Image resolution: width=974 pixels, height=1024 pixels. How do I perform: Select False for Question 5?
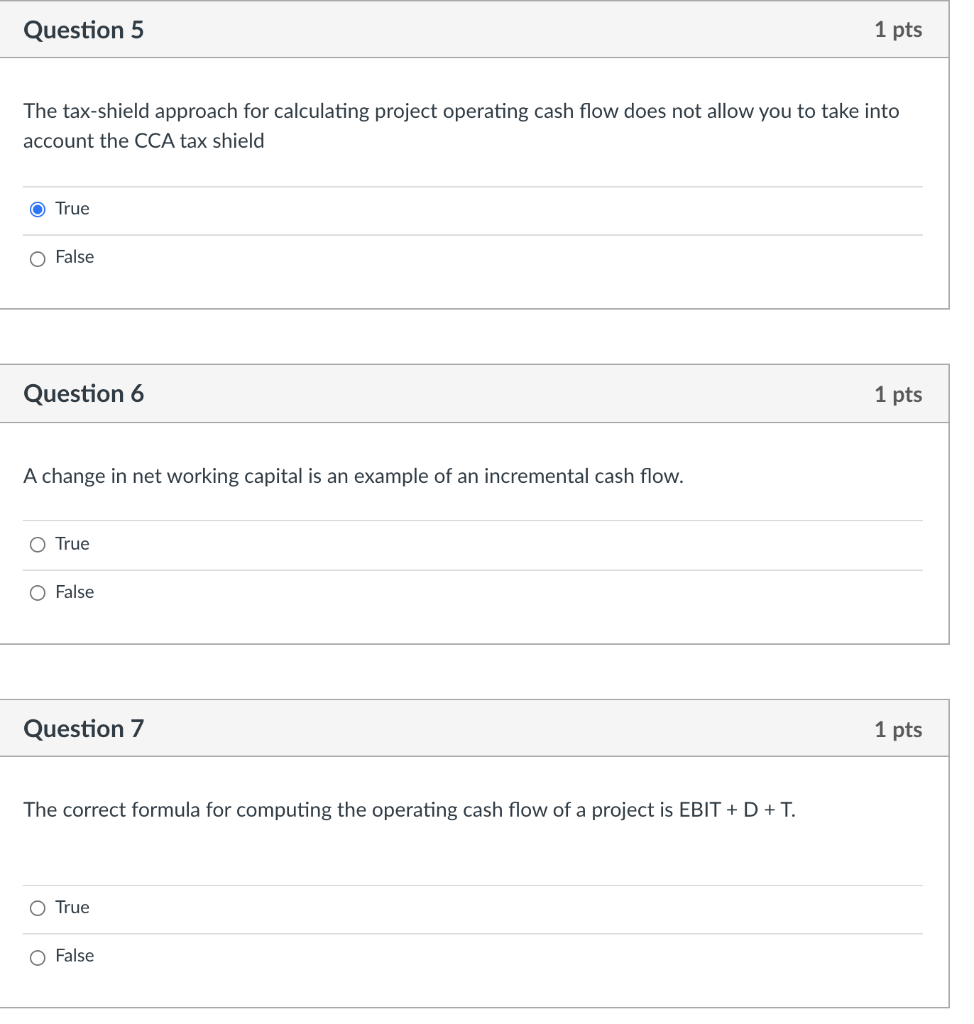(x=37, y=258)
